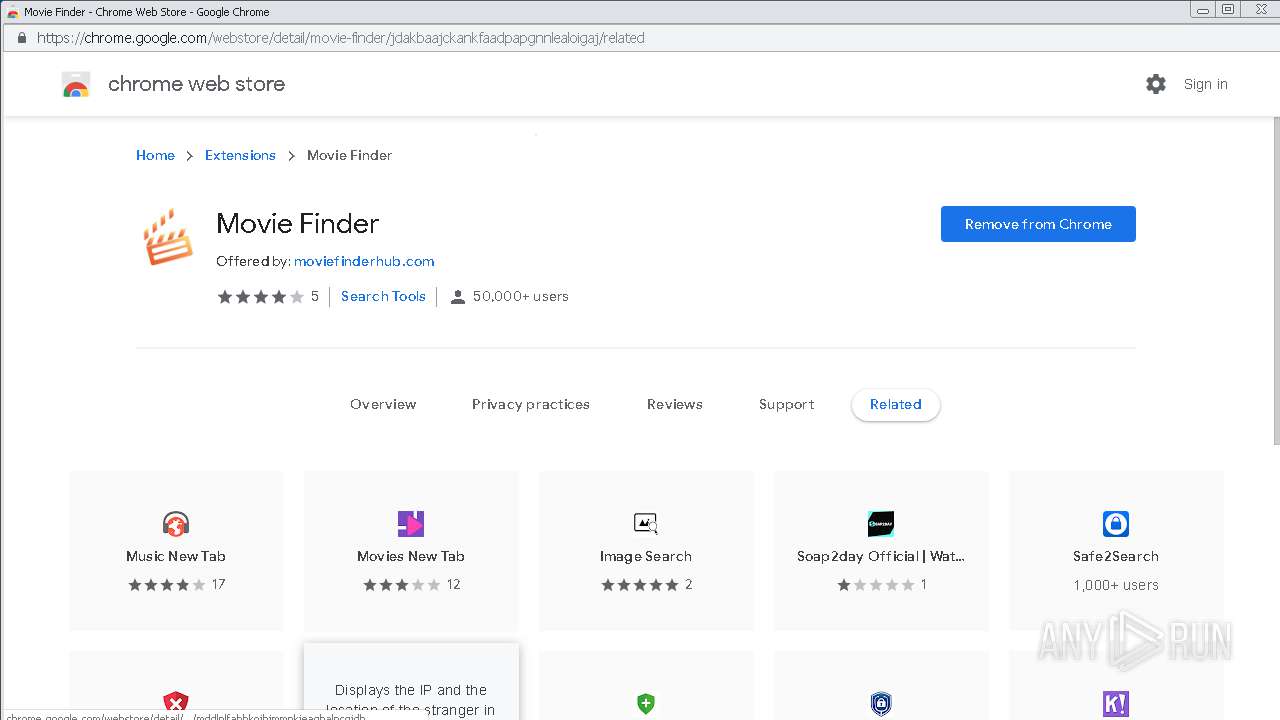Open the Safe2Search card title
Viewport: 1280px width, 720px height.
(1116, 556)
